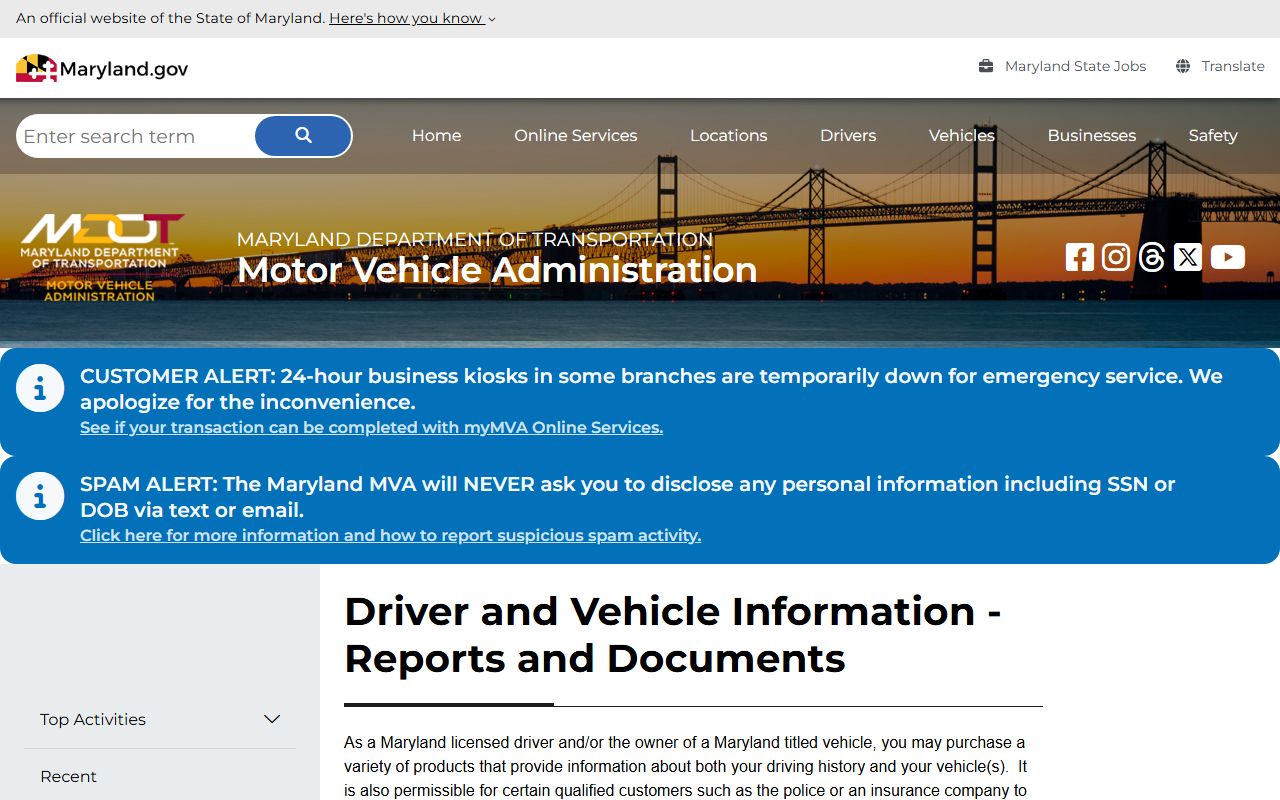Click the CUSTOMER ALERT kiosk message text

[x=651, y=389]
